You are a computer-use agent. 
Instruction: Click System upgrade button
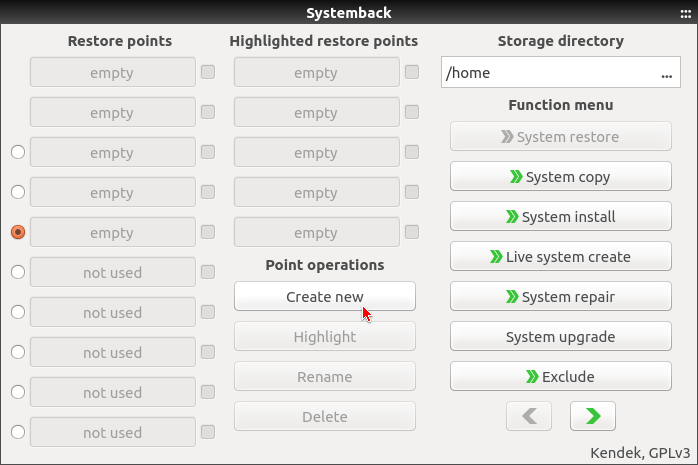[560, 337]
